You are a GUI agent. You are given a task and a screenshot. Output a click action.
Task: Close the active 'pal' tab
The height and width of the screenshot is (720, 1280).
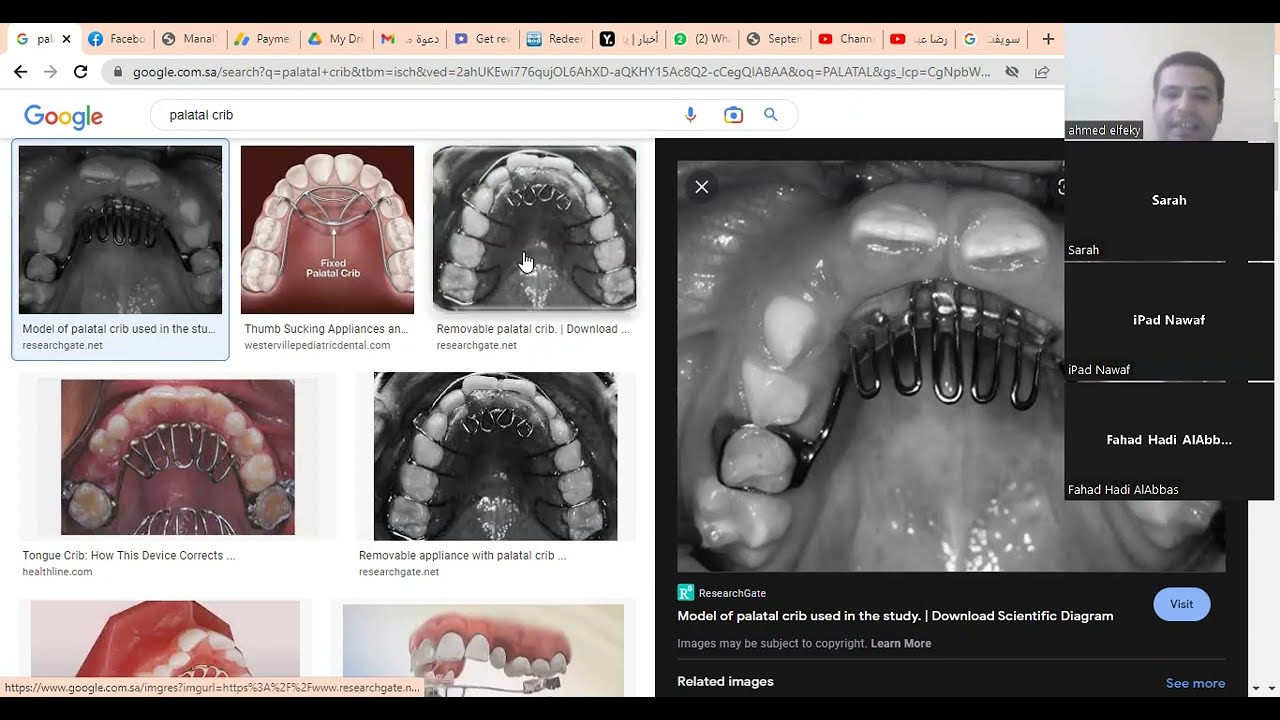coord(66,39)
